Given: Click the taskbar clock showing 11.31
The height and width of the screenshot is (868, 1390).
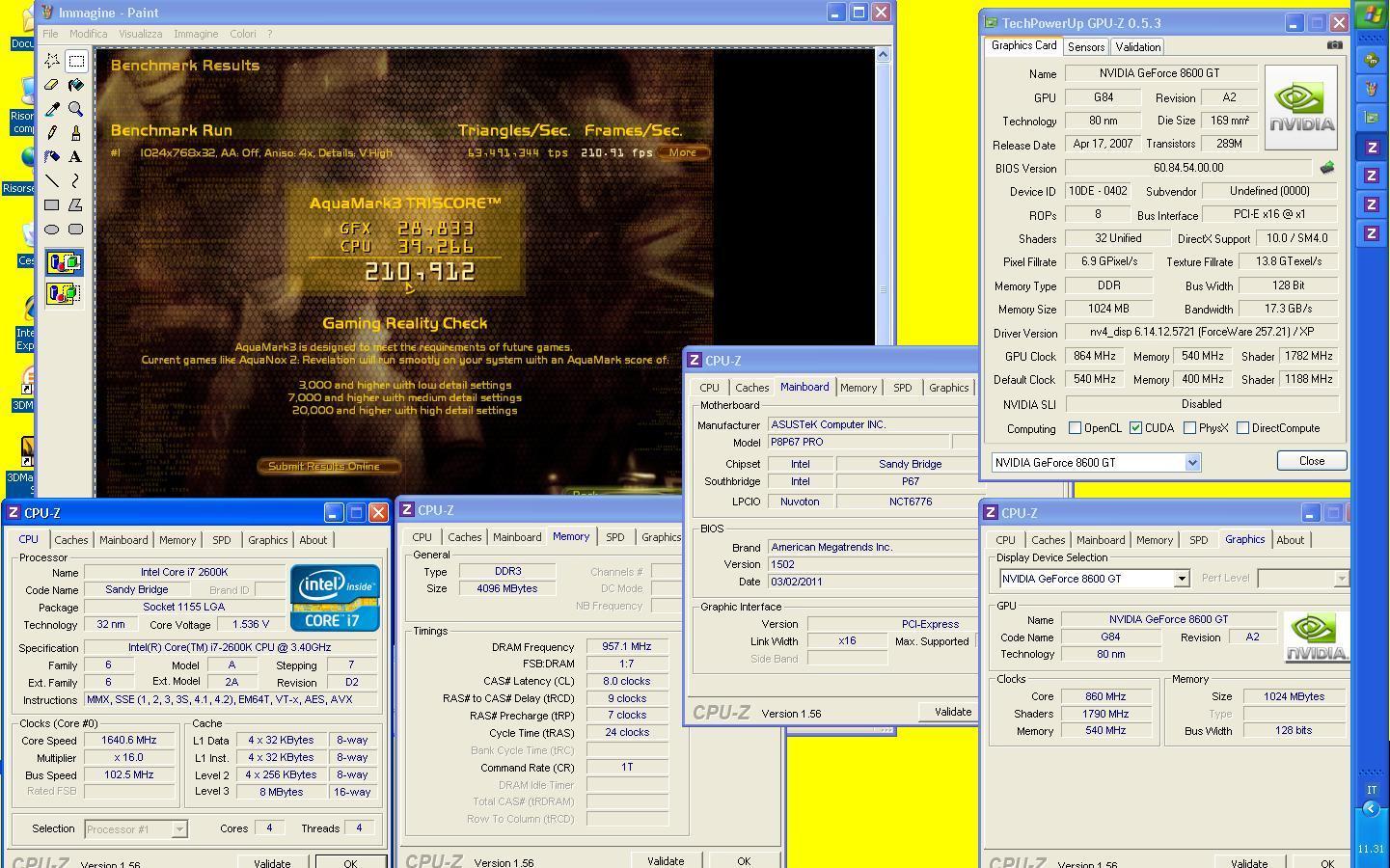Looking at the screenshot, I should [x=1371, y=850].
